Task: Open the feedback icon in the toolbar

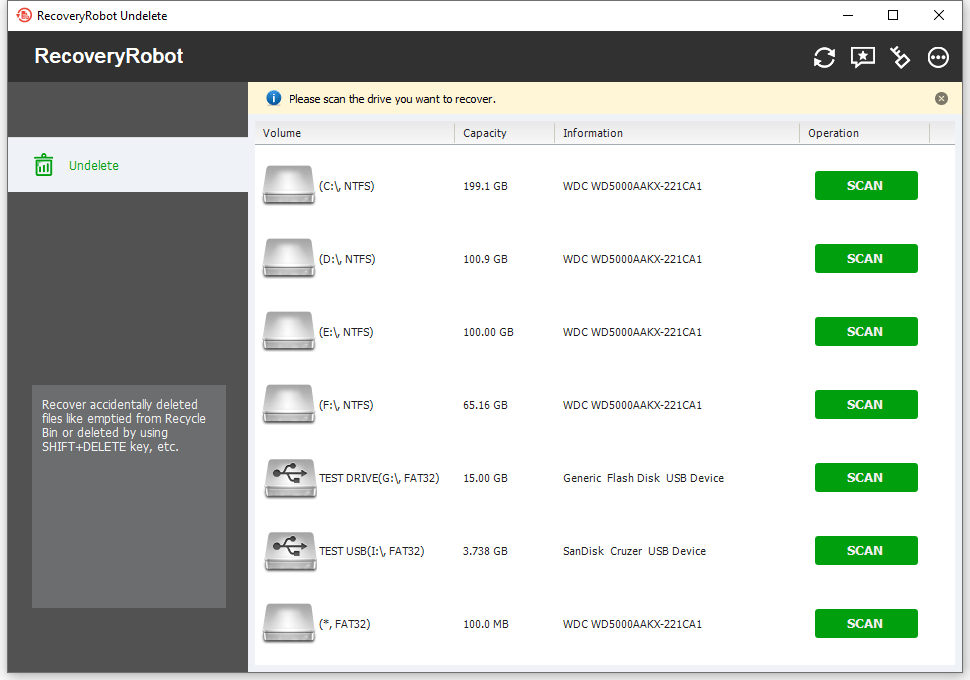Action: coord(861,57)
